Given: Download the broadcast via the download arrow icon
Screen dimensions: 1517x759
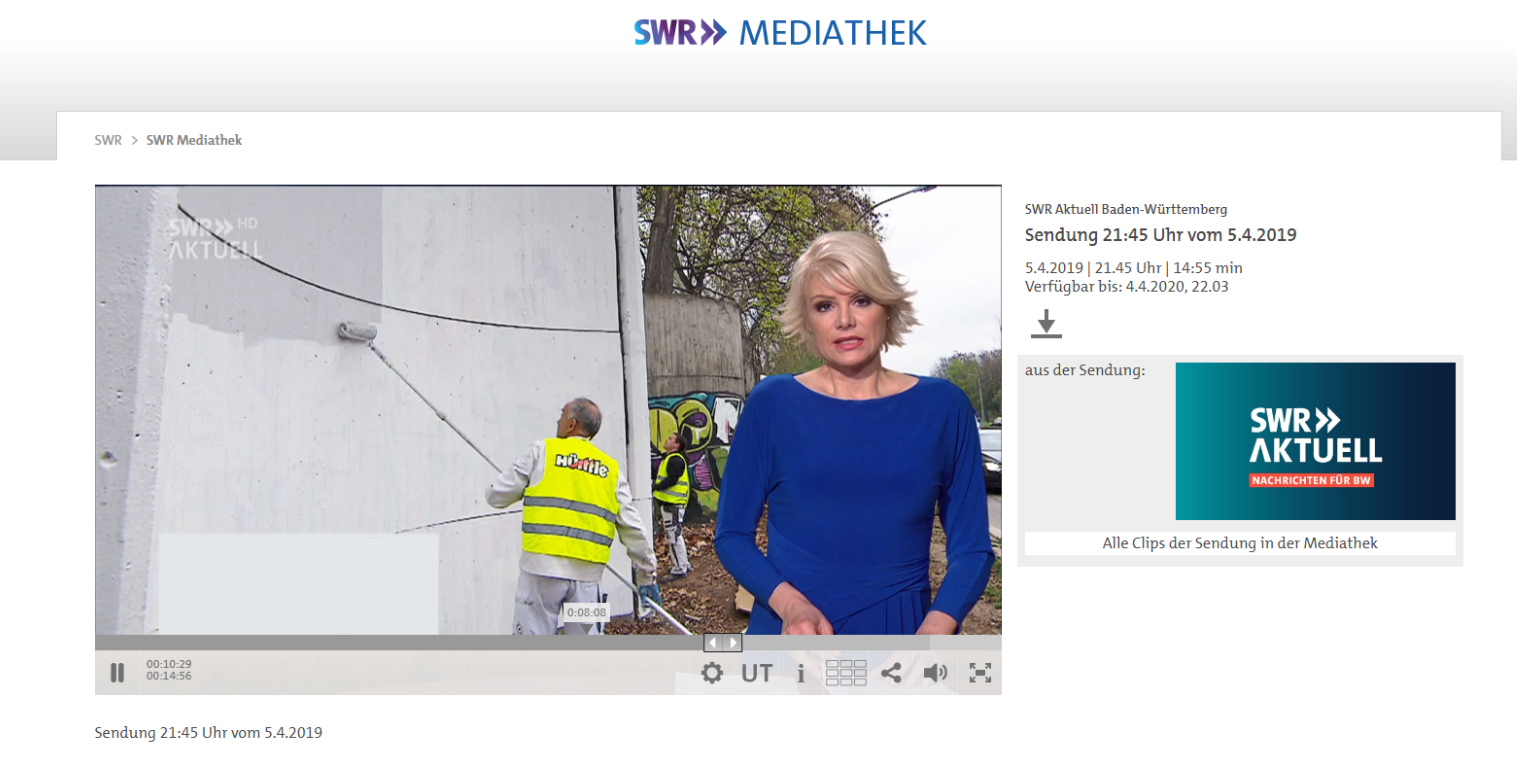Looking at the screenshot, I should point(1046,324).
